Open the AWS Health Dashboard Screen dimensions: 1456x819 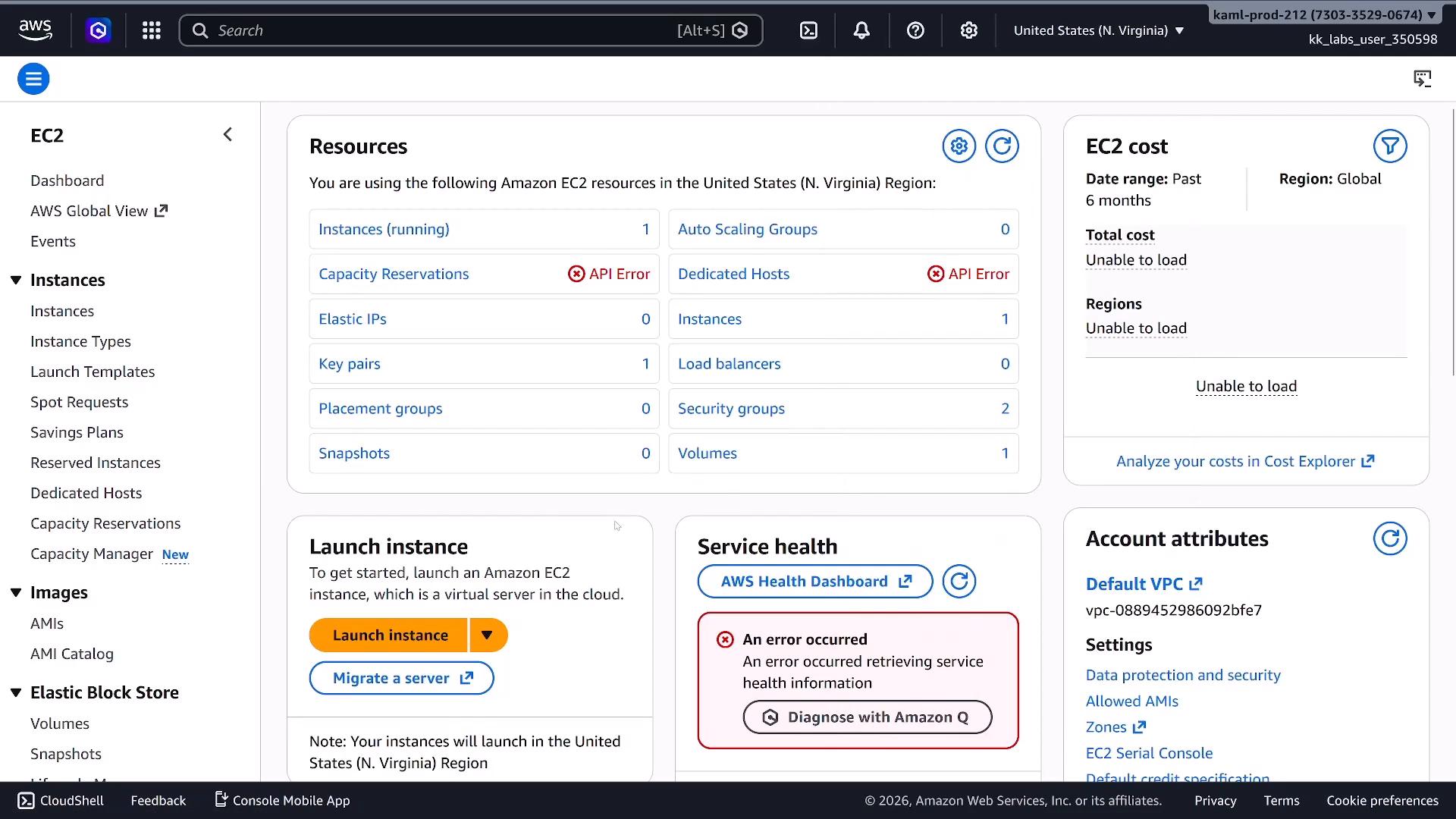coord(815,582)
